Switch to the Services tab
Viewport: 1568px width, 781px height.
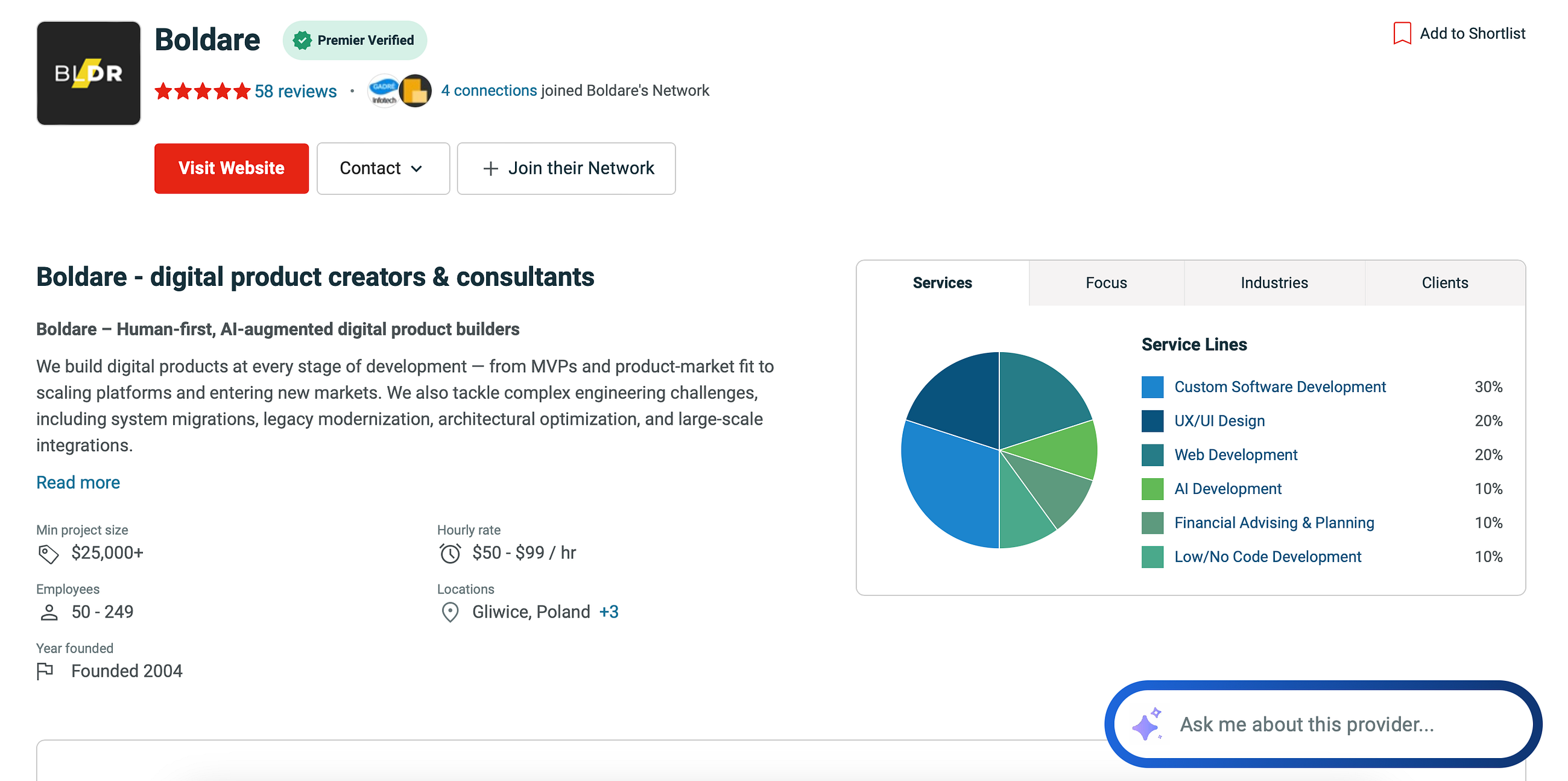pos(942,283)
